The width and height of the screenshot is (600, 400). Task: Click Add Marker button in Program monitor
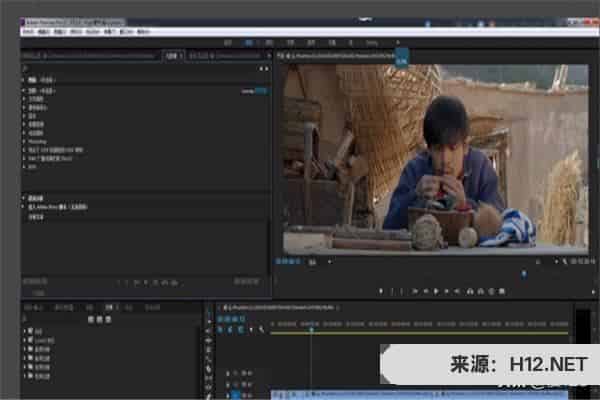click(381, 292)
